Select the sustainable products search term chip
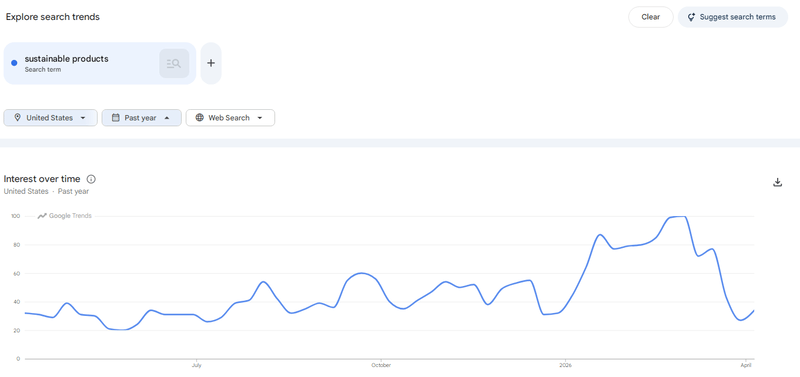This screenshot has width=800, height=377. [100, 63]
